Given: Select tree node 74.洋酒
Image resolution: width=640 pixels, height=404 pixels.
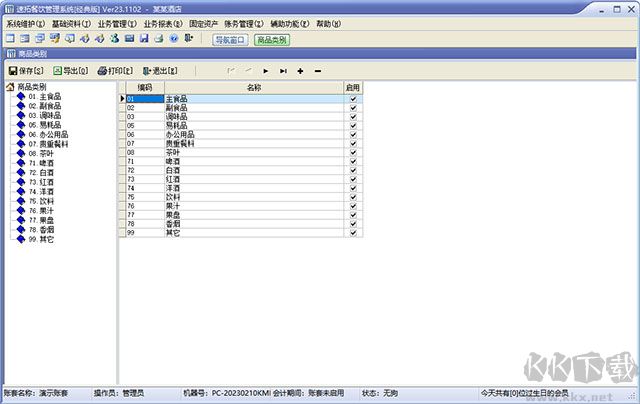Looking at the screenshot, I should [41, 191].
